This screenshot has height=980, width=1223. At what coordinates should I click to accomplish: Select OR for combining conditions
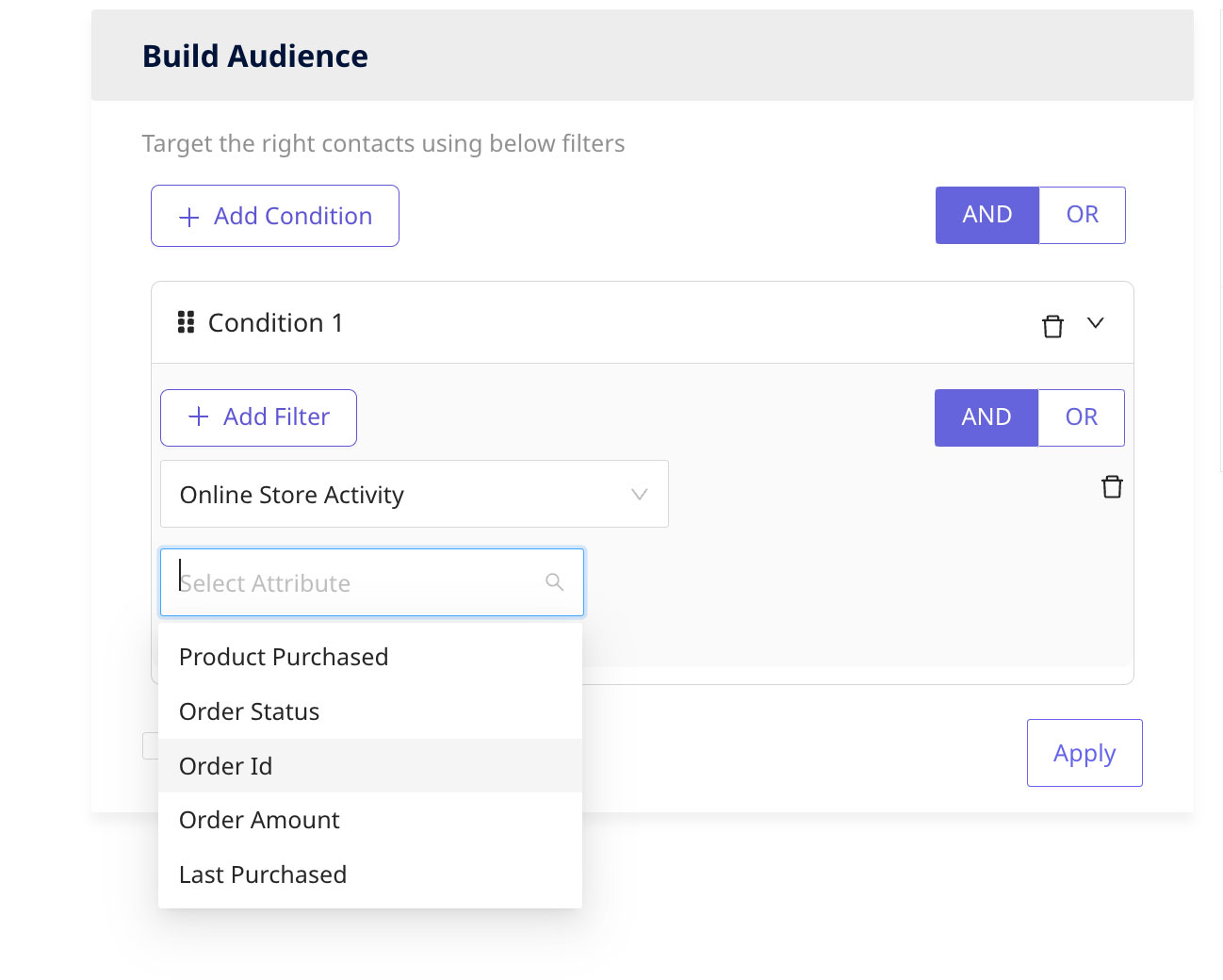1083,215
